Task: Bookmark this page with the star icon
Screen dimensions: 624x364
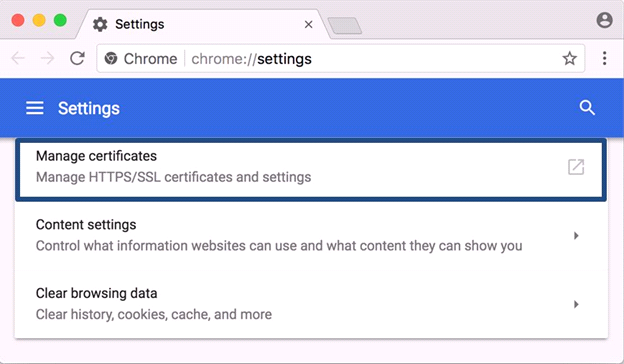Action: click(x=569, y=58)
